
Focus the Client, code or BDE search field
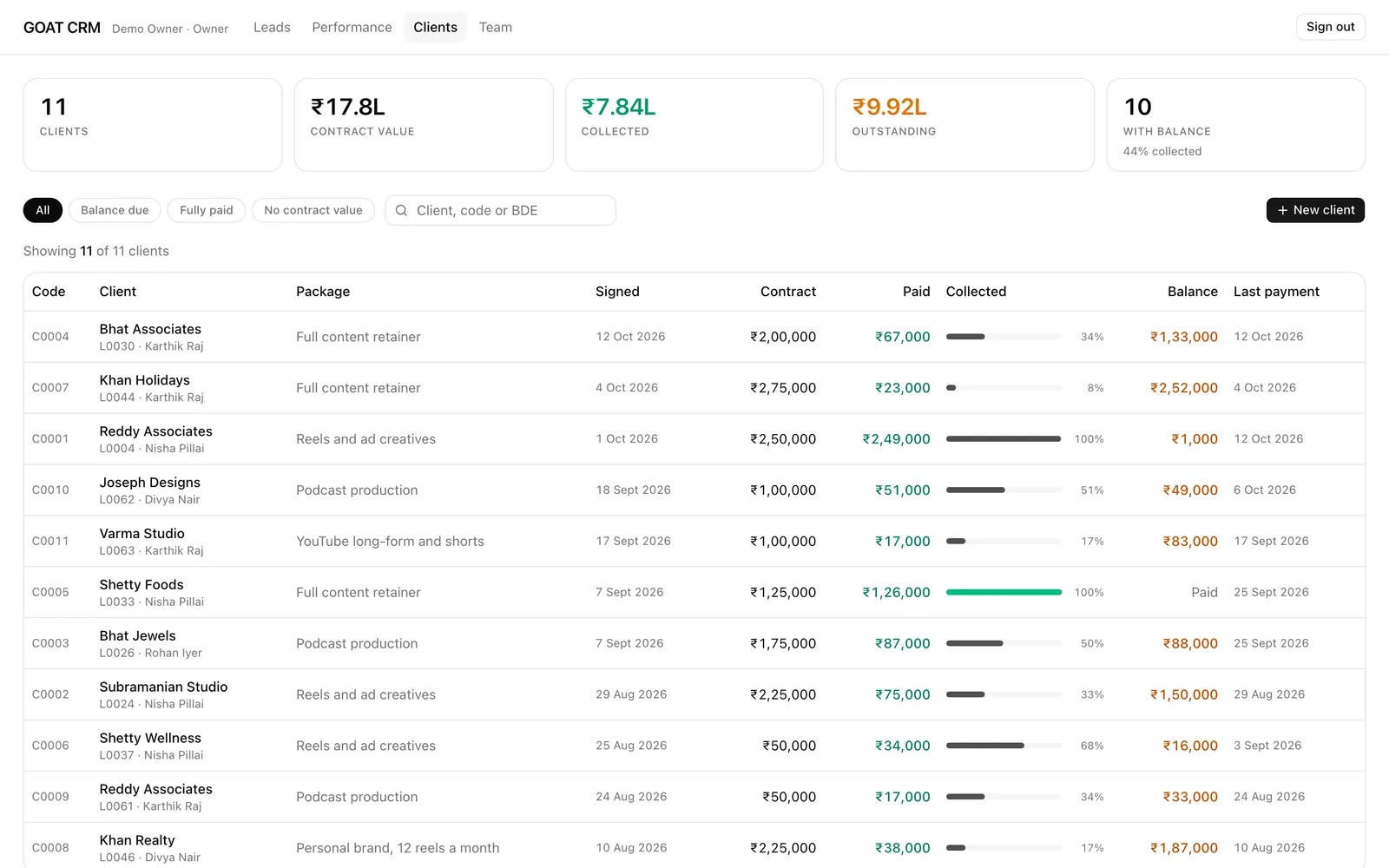tap(500, 210)
